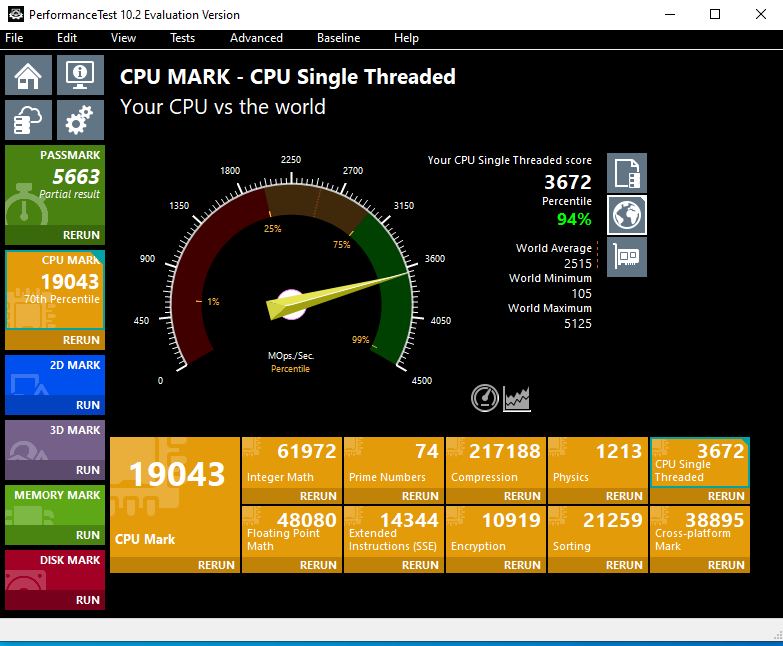Select the Extended Instructions 14344 tile
Screen dimensions: 783x646
click(393, 532)
